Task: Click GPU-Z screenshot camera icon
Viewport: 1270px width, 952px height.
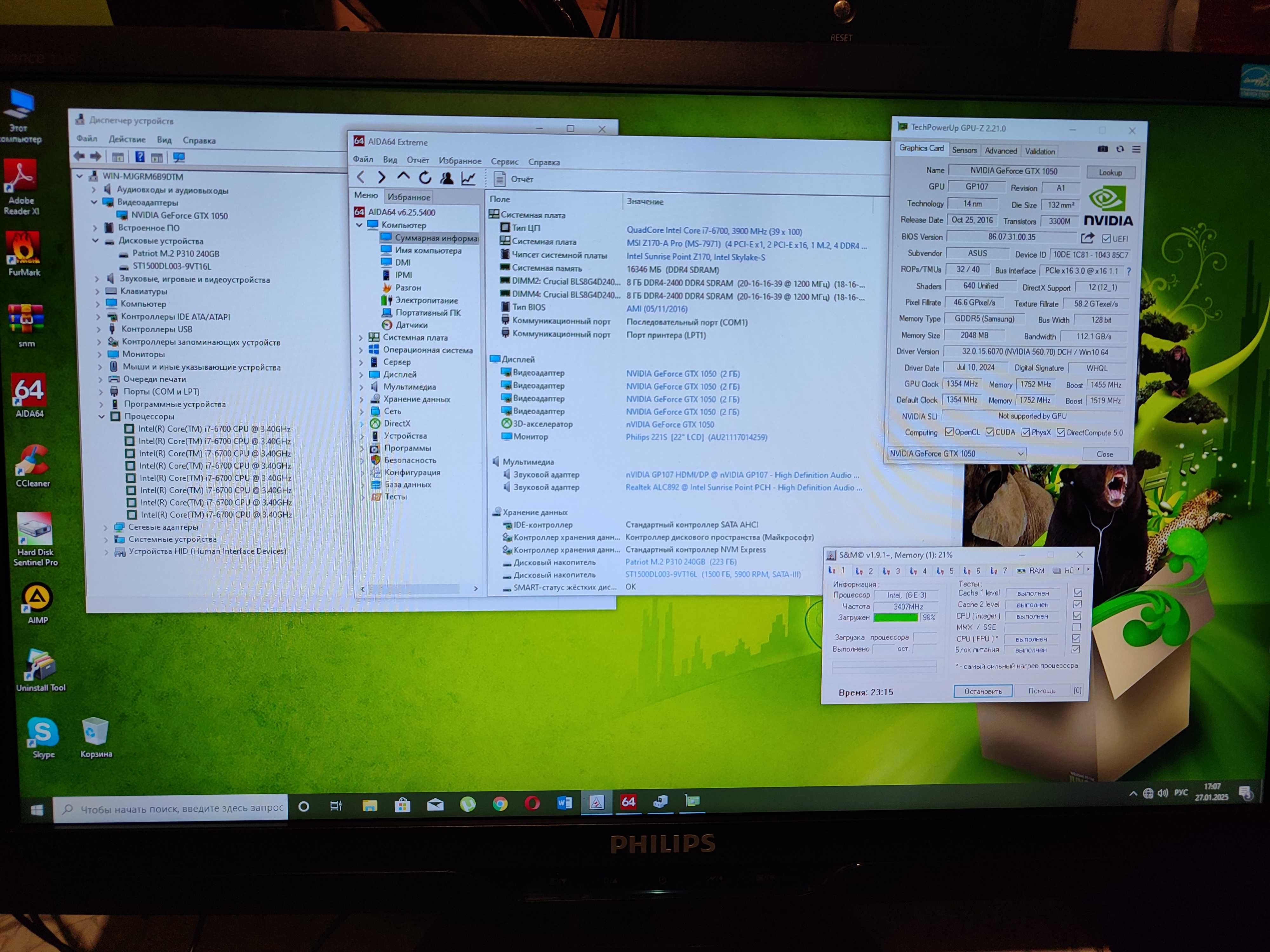Action: click(x=1102, y=149)
